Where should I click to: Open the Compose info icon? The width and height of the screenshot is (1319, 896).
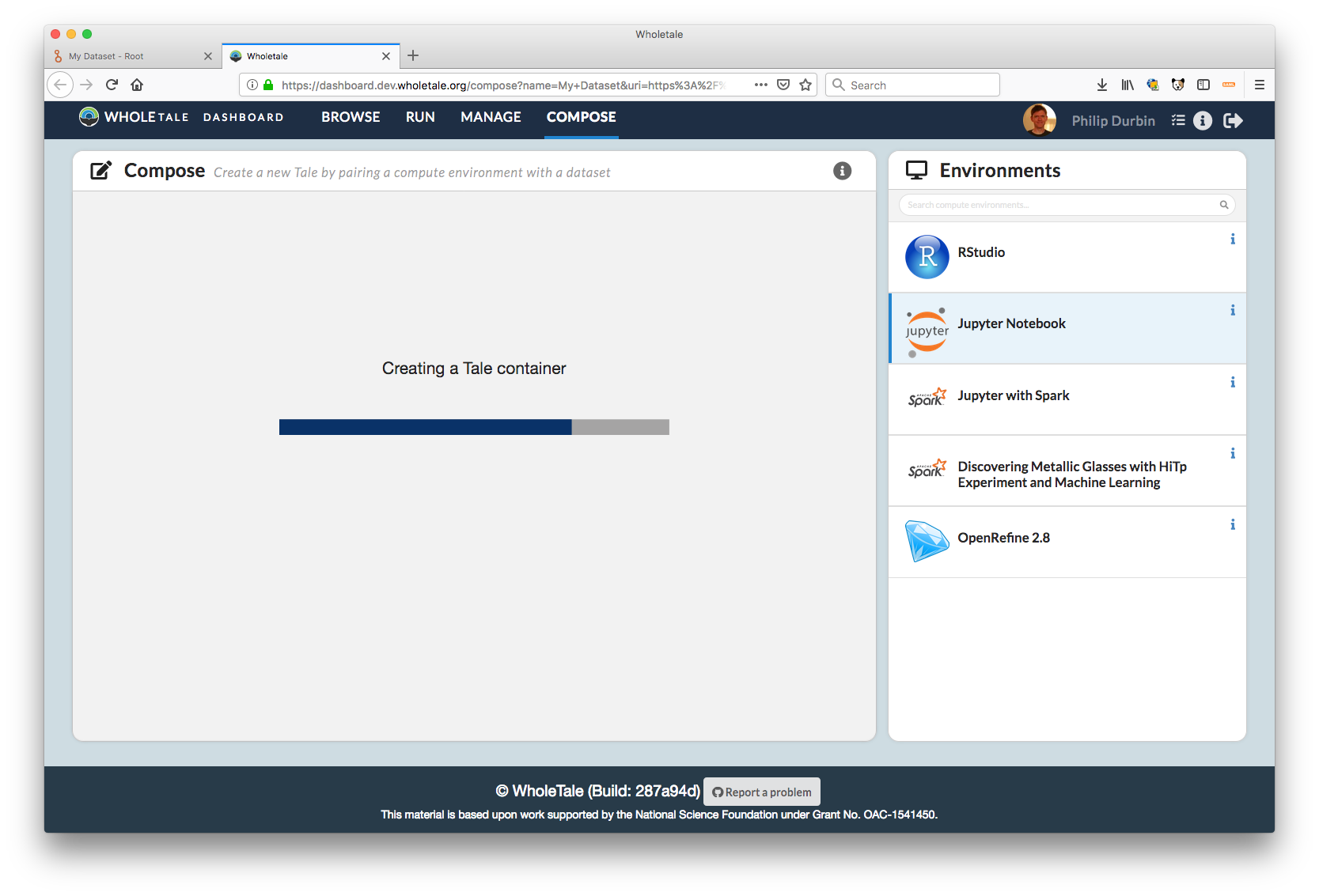point(842,171)
